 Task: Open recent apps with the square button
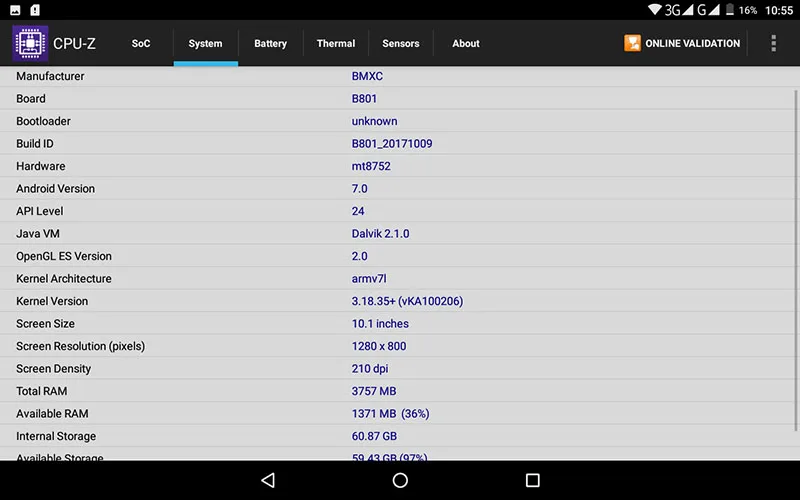point(533,480)
